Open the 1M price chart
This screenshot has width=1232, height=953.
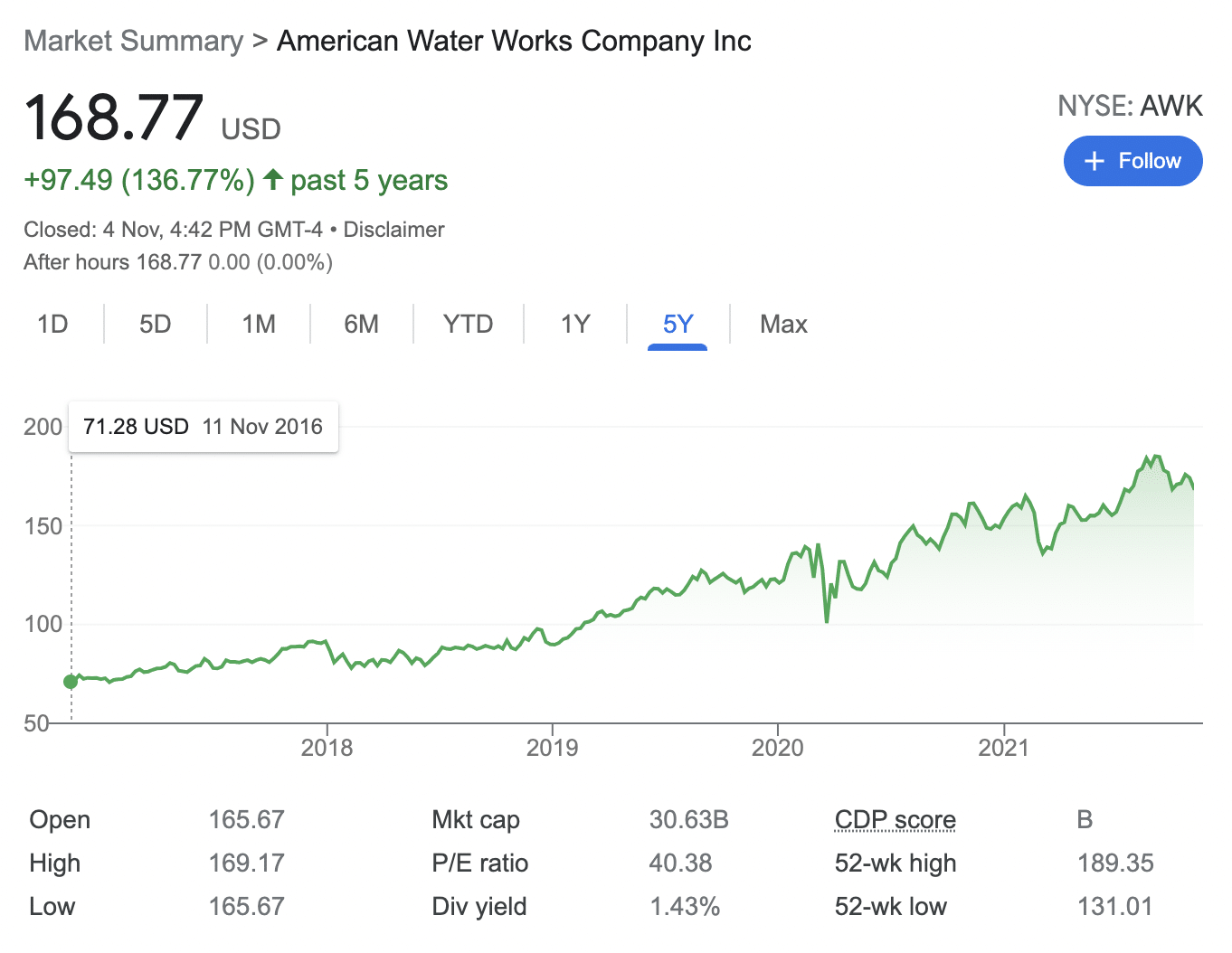tap(258, 324)
